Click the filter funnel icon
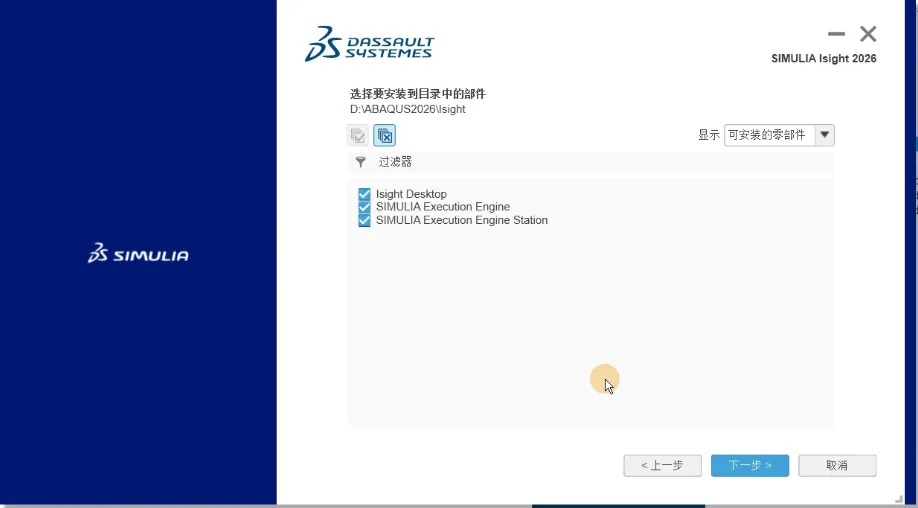This screenshot has height=508, width=918. click(x=361, y=162)
